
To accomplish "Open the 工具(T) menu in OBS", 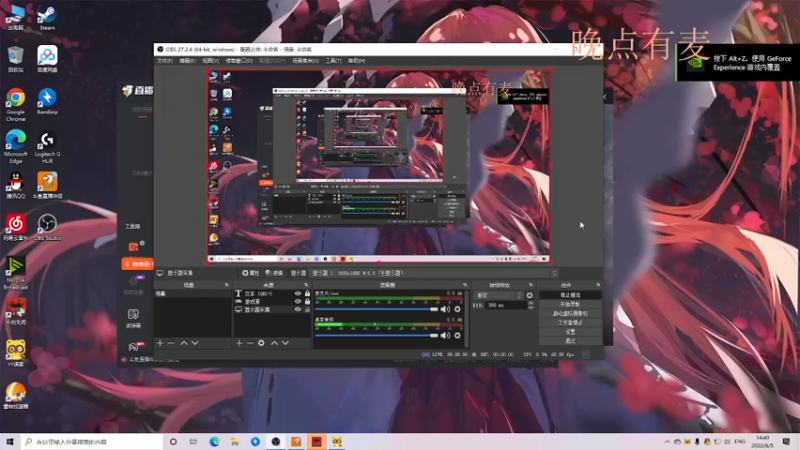I will click(x=333, y=61).
